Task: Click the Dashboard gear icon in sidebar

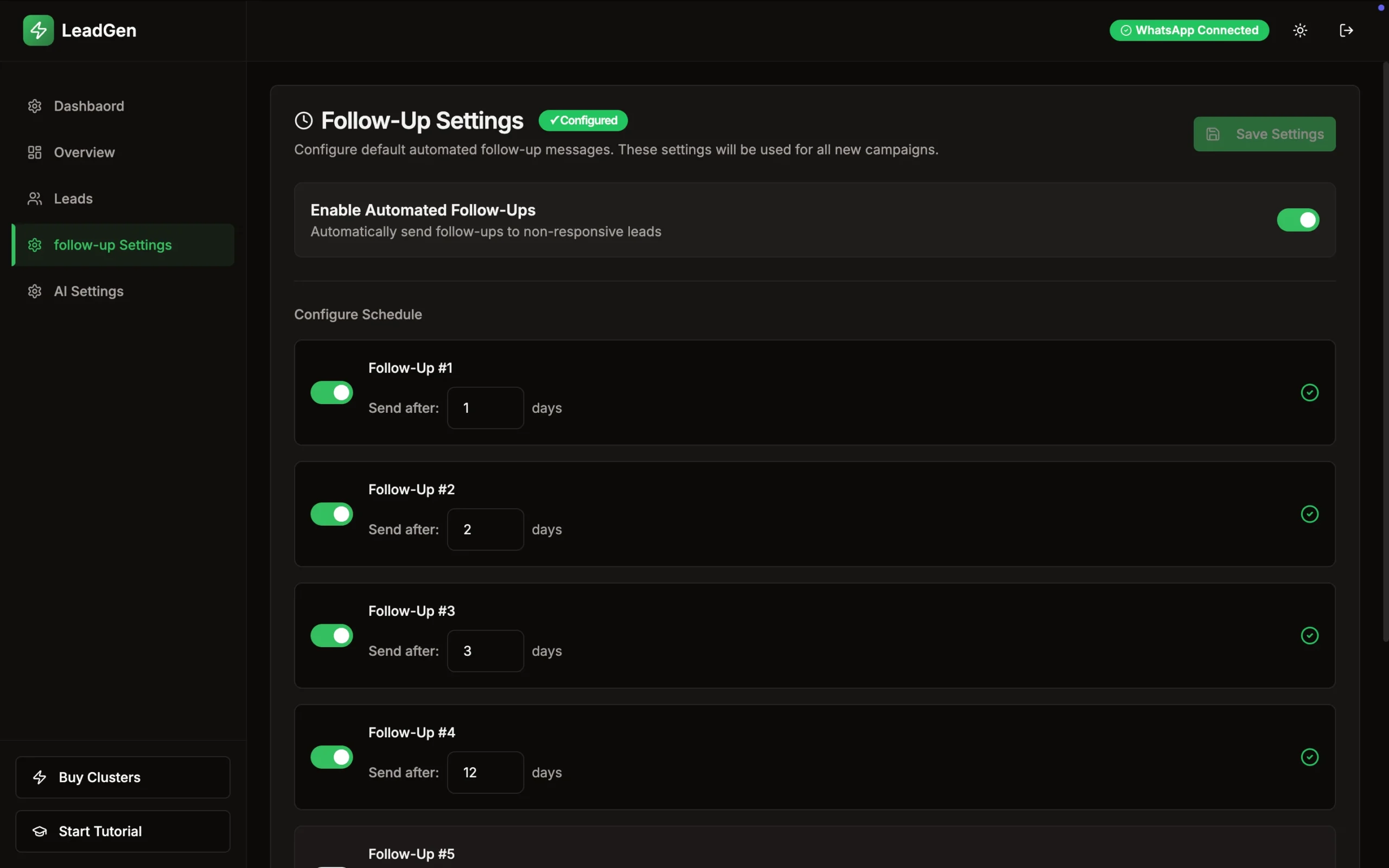Action: [x=34, y=106]
